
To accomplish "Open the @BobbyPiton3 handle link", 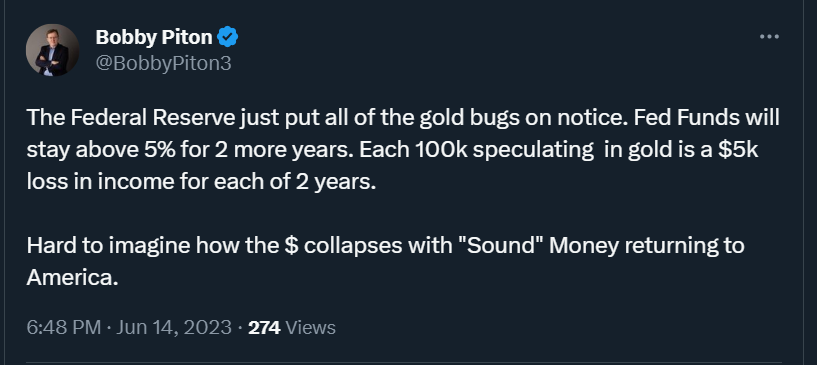I will coord(163,64).
